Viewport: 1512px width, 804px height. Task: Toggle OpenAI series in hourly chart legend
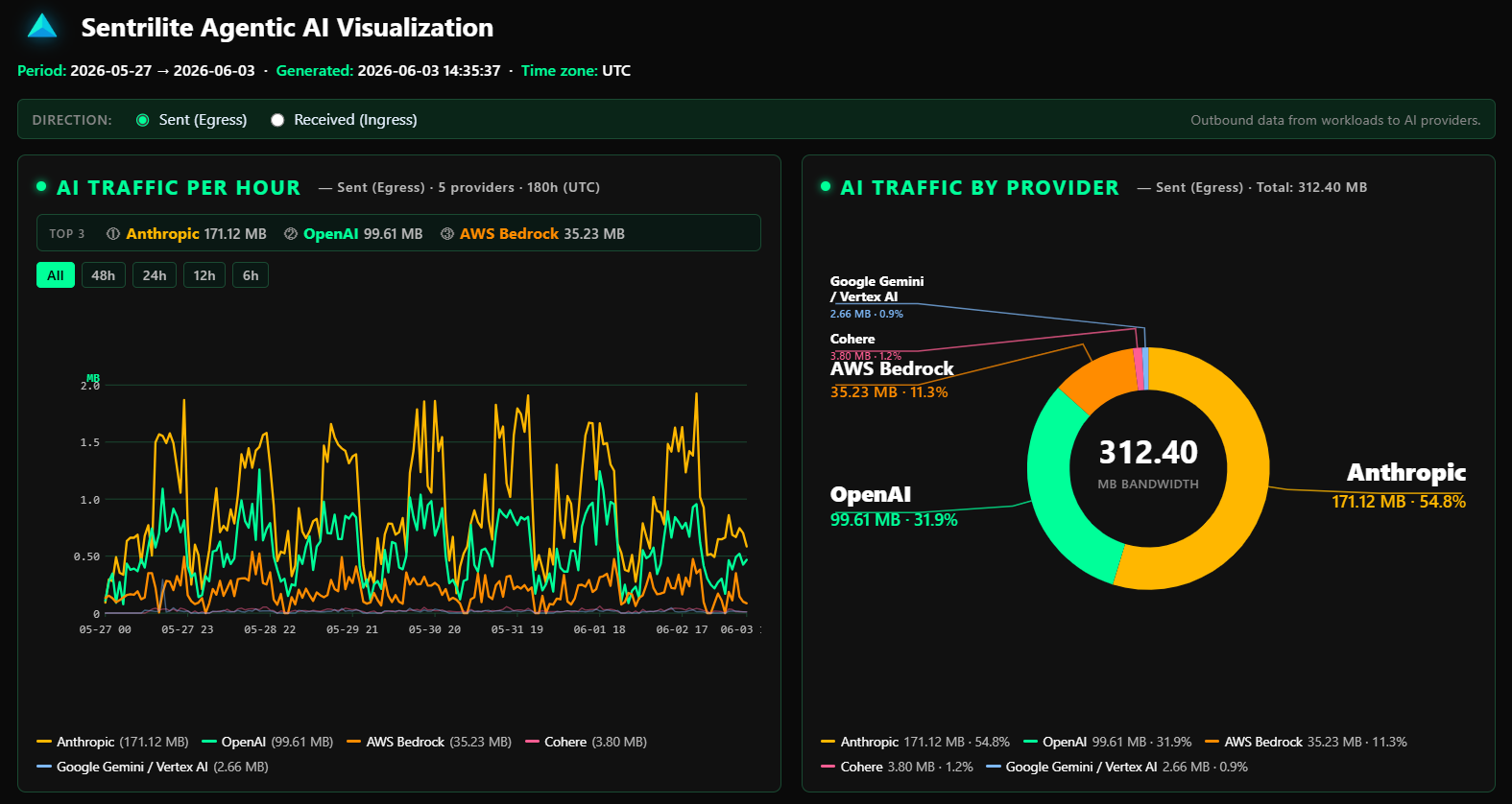pos(268,742)
